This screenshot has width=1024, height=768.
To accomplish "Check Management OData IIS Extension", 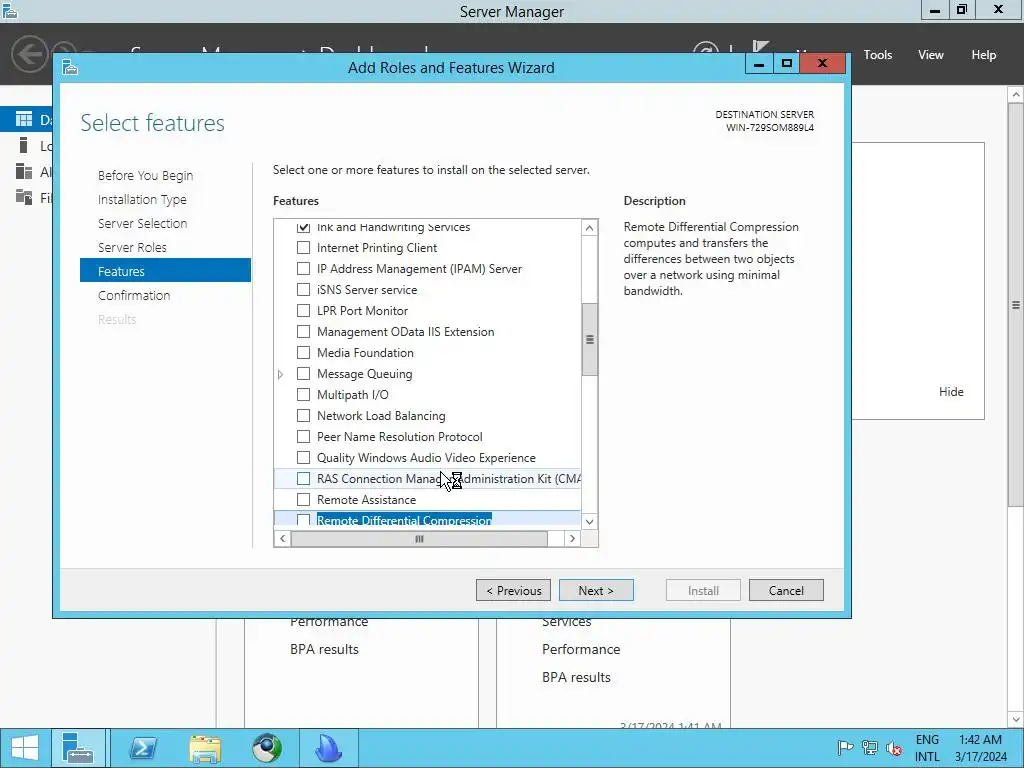I will coord(303,331).
